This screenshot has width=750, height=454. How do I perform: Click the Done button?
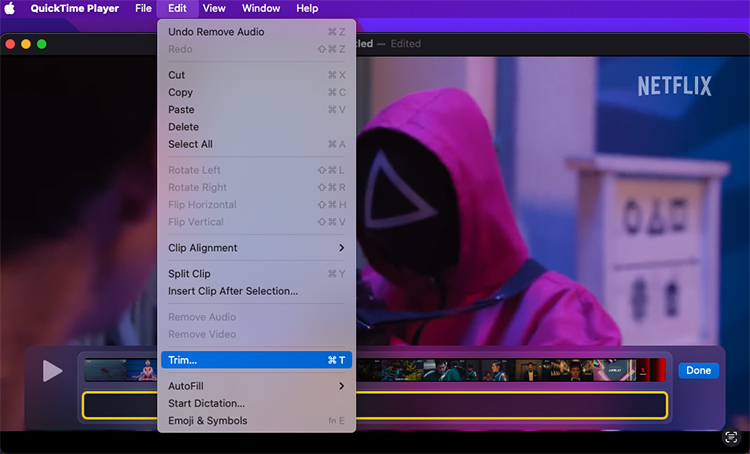click(698, 370)
